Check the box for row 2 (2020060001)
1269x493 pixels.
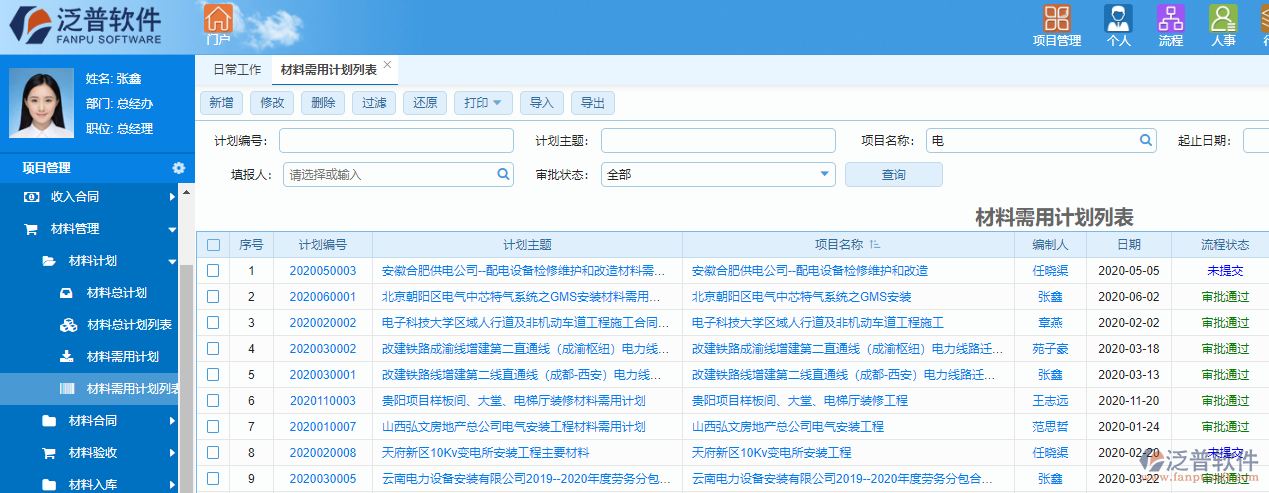(213, 297)
